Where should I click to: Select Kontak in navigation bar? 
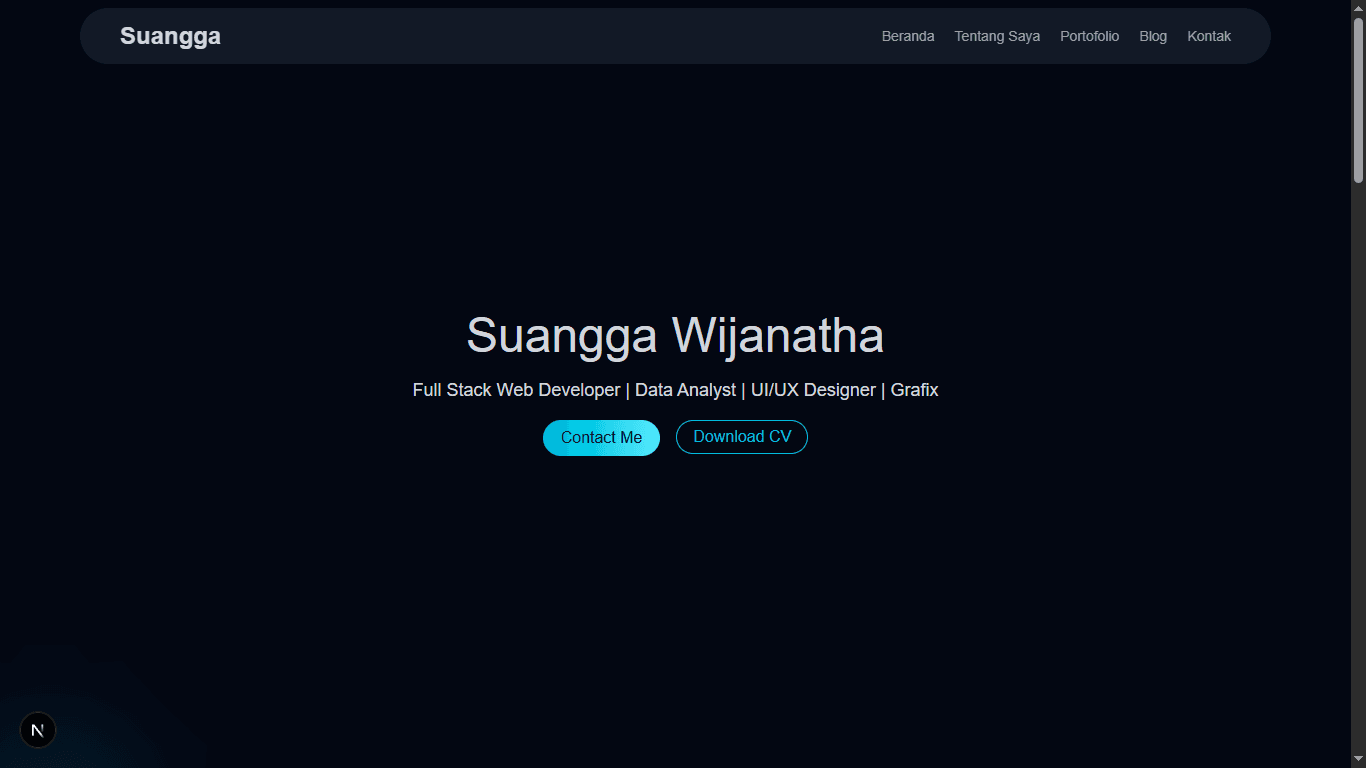[1209, 36]
